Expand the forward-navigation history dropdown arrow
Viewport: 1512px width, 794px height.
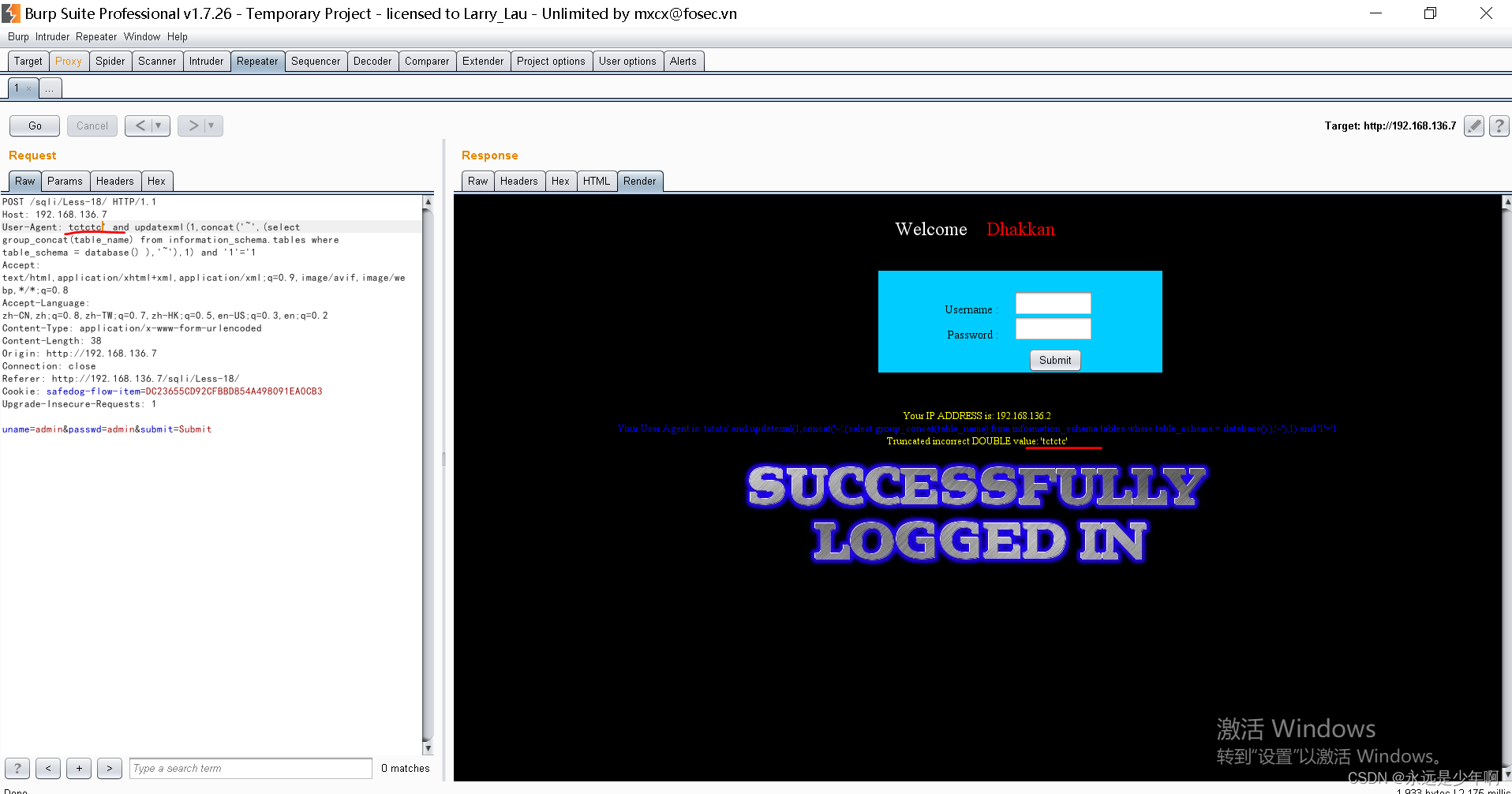point(211,125)
